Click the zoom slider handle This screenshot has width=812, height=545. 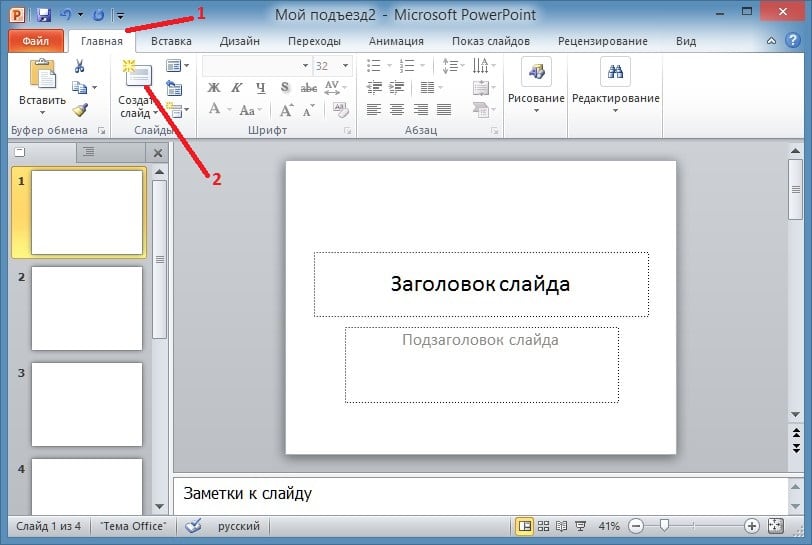pos(664,526)
